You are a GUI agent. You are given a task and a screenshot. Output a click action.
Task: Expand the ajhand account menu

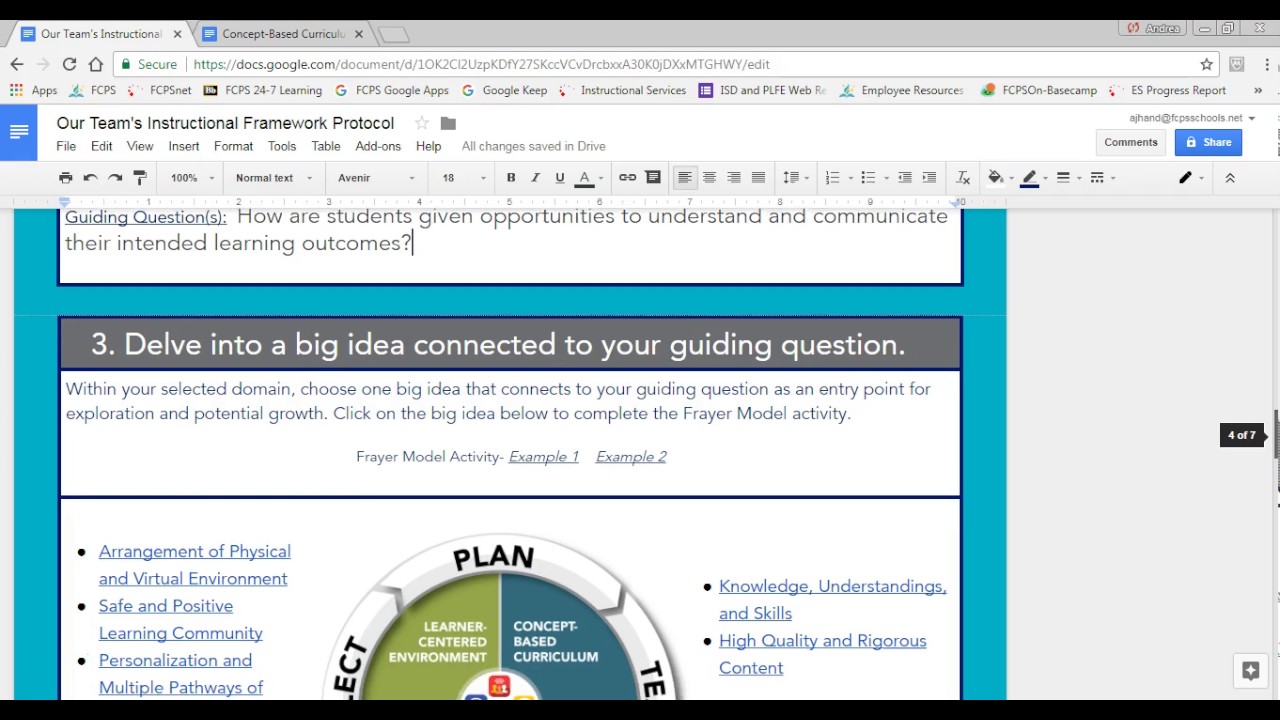point(1192,118)
